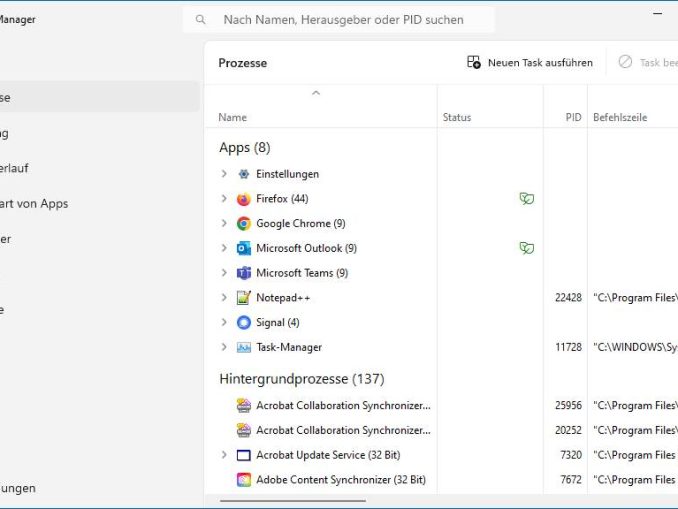Click the green leaf status icon for Firefox

click(527, 198)
